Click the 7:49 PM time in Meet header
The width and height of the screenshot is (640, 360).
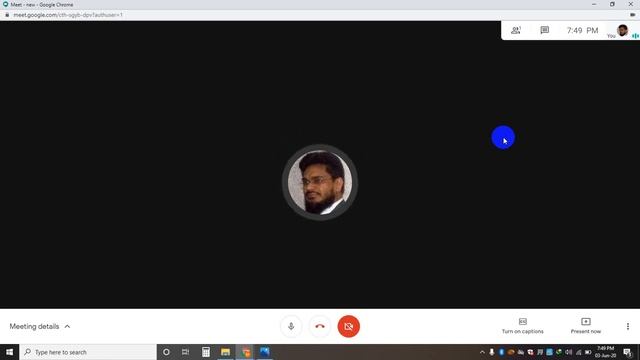coord(582,31)
